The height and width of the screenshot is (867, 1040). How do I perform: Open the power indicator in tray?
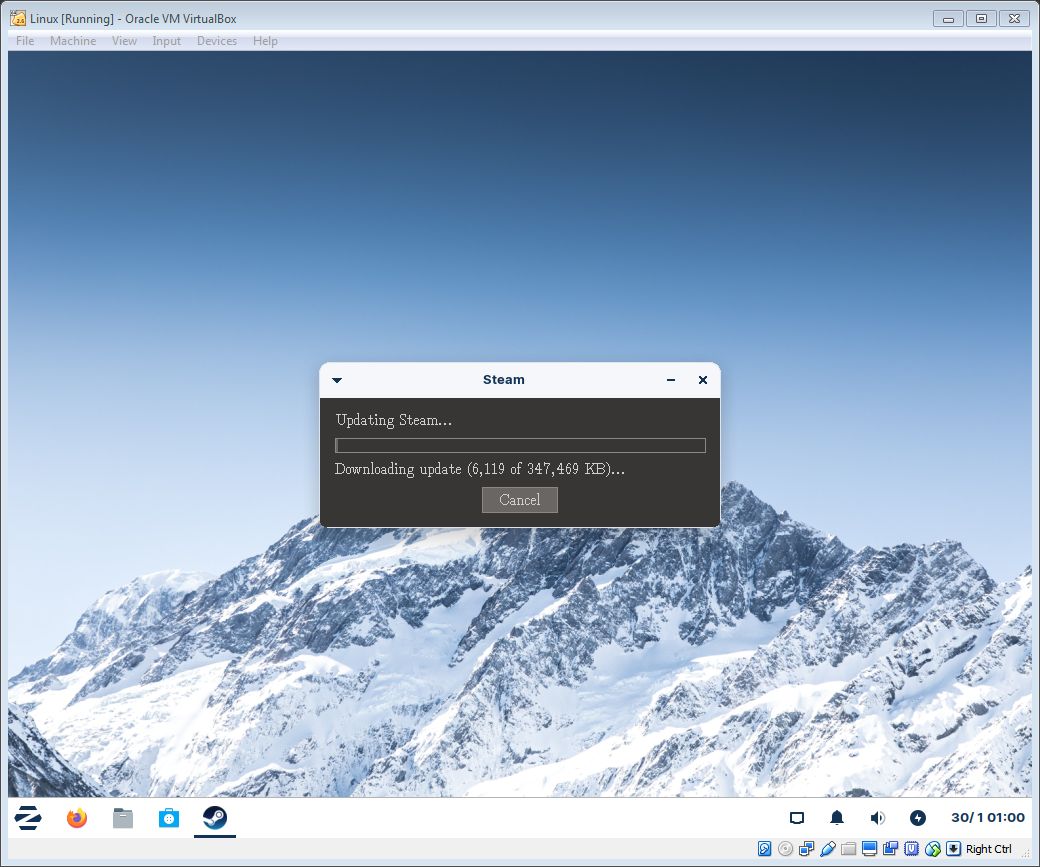pos(917,818)
